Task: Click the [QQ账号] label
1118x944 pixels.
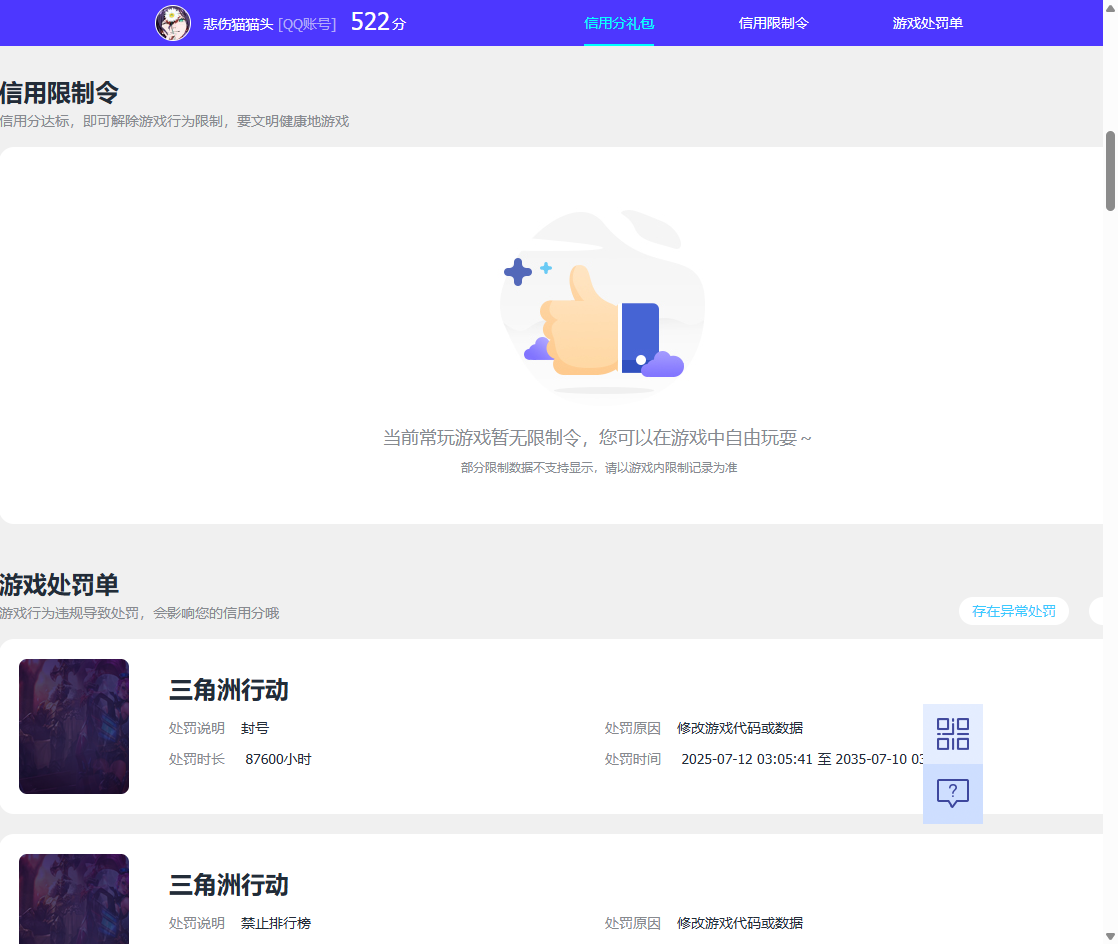Action: [307, 24]
